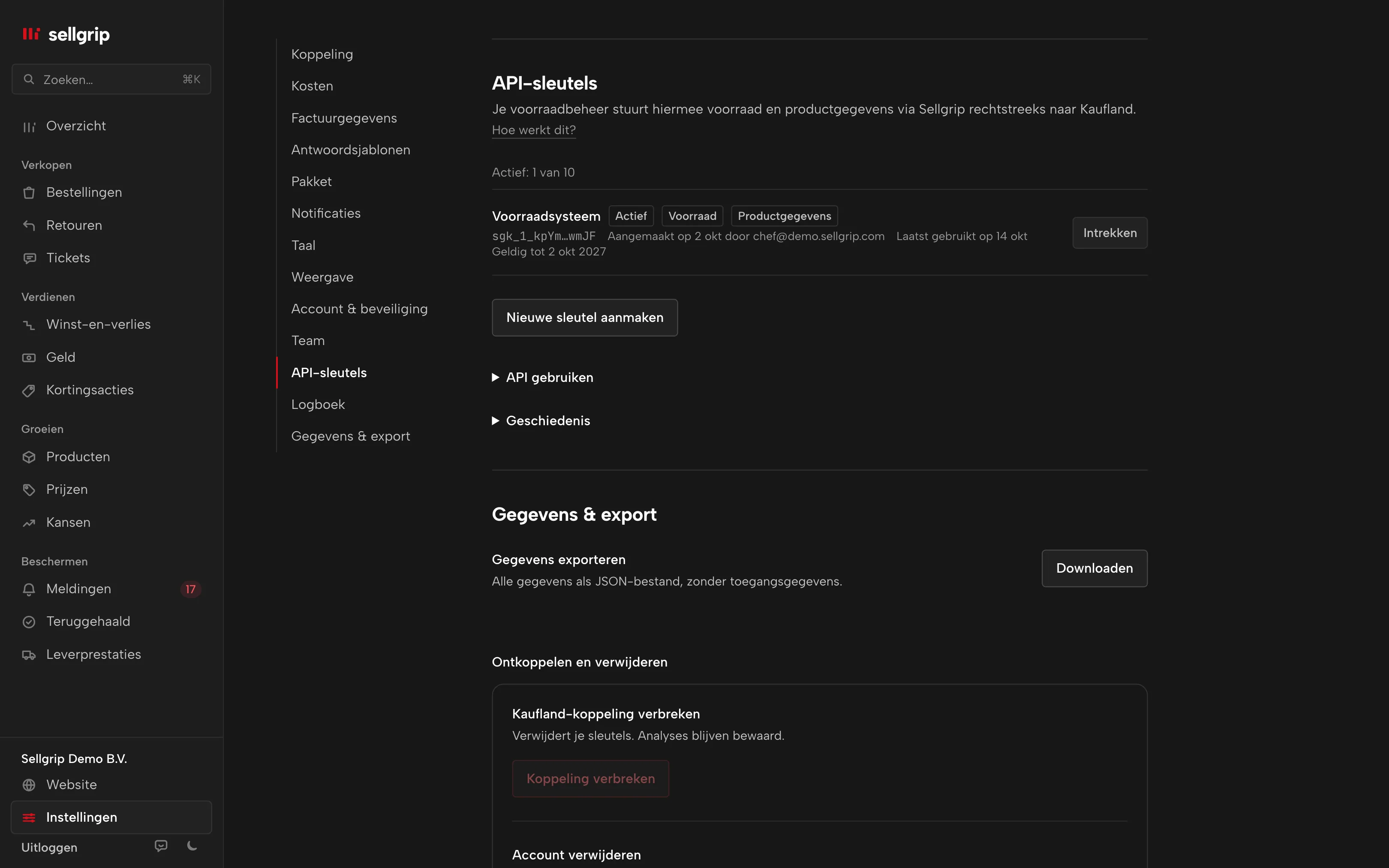The width and height of the screenshot is (1389, 868).
Task: Go to Factuurgegevens settings
Action: coord(344,118)
